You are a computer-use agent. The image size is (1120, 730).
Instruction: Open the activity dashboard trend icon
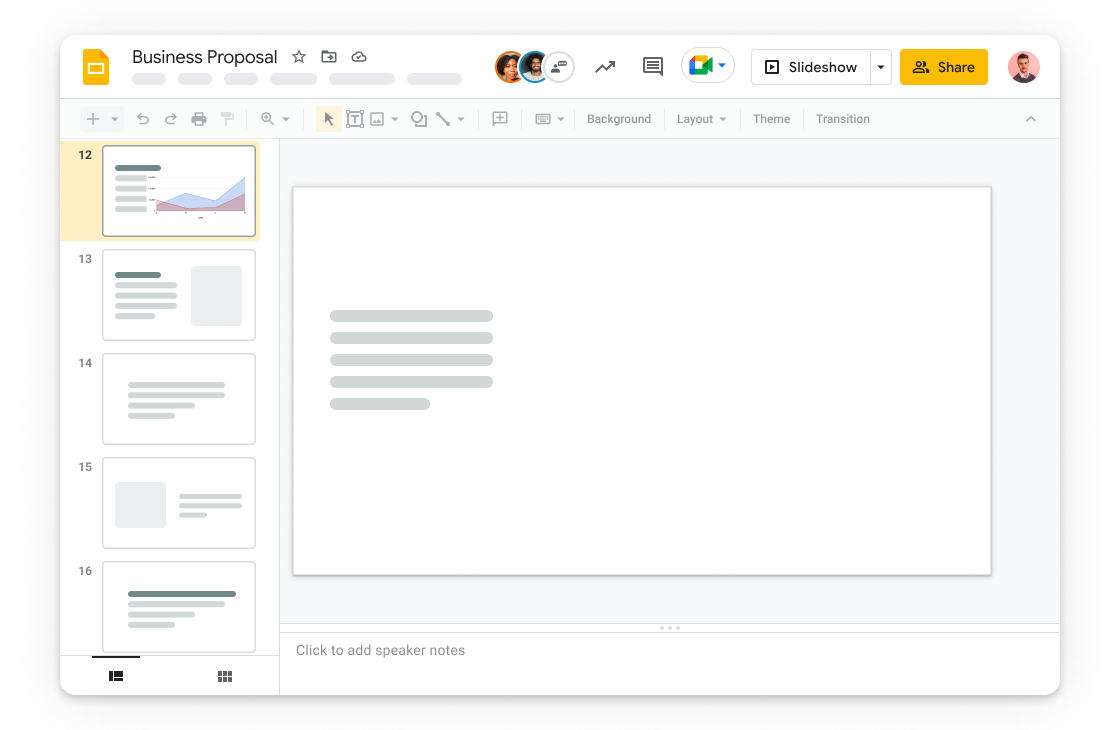click(605, 67)
